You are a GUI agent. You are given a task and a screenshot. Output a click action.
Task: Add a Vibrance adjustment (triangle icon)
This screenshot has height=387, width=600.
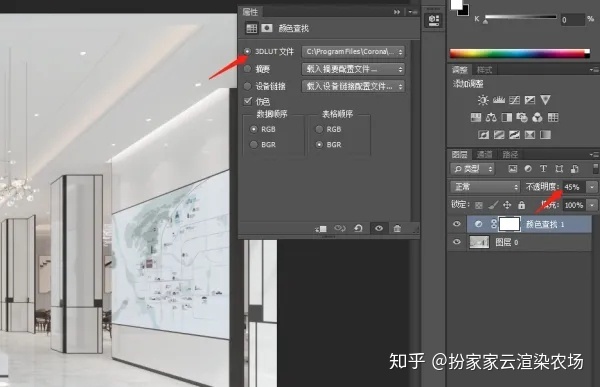click(x=545, y=100)
